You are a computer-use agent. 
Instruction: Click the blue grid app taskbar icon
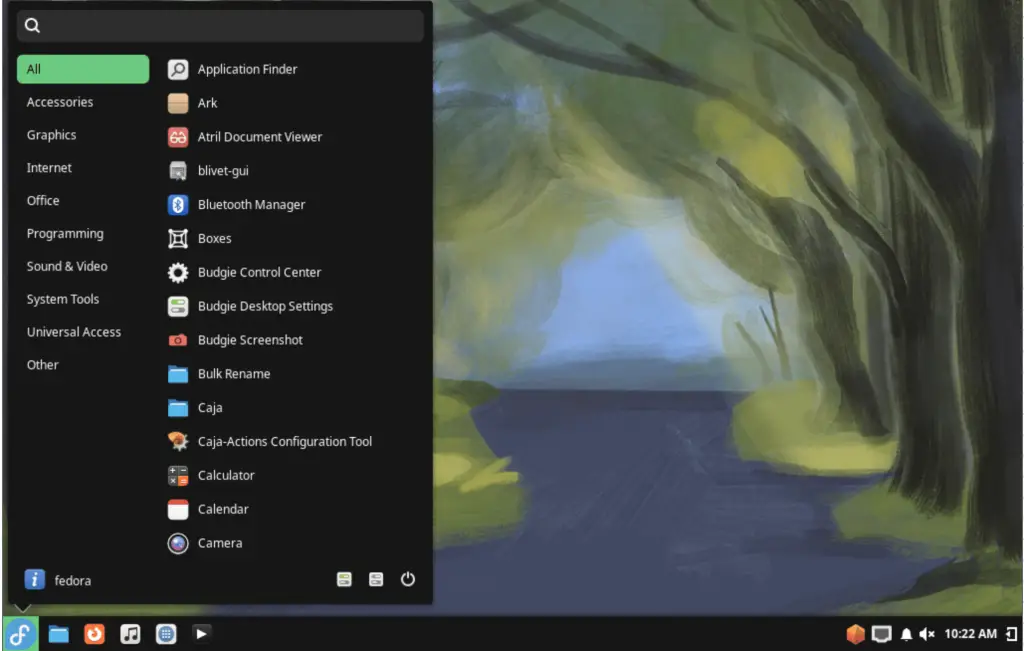[x=166, y=634]
